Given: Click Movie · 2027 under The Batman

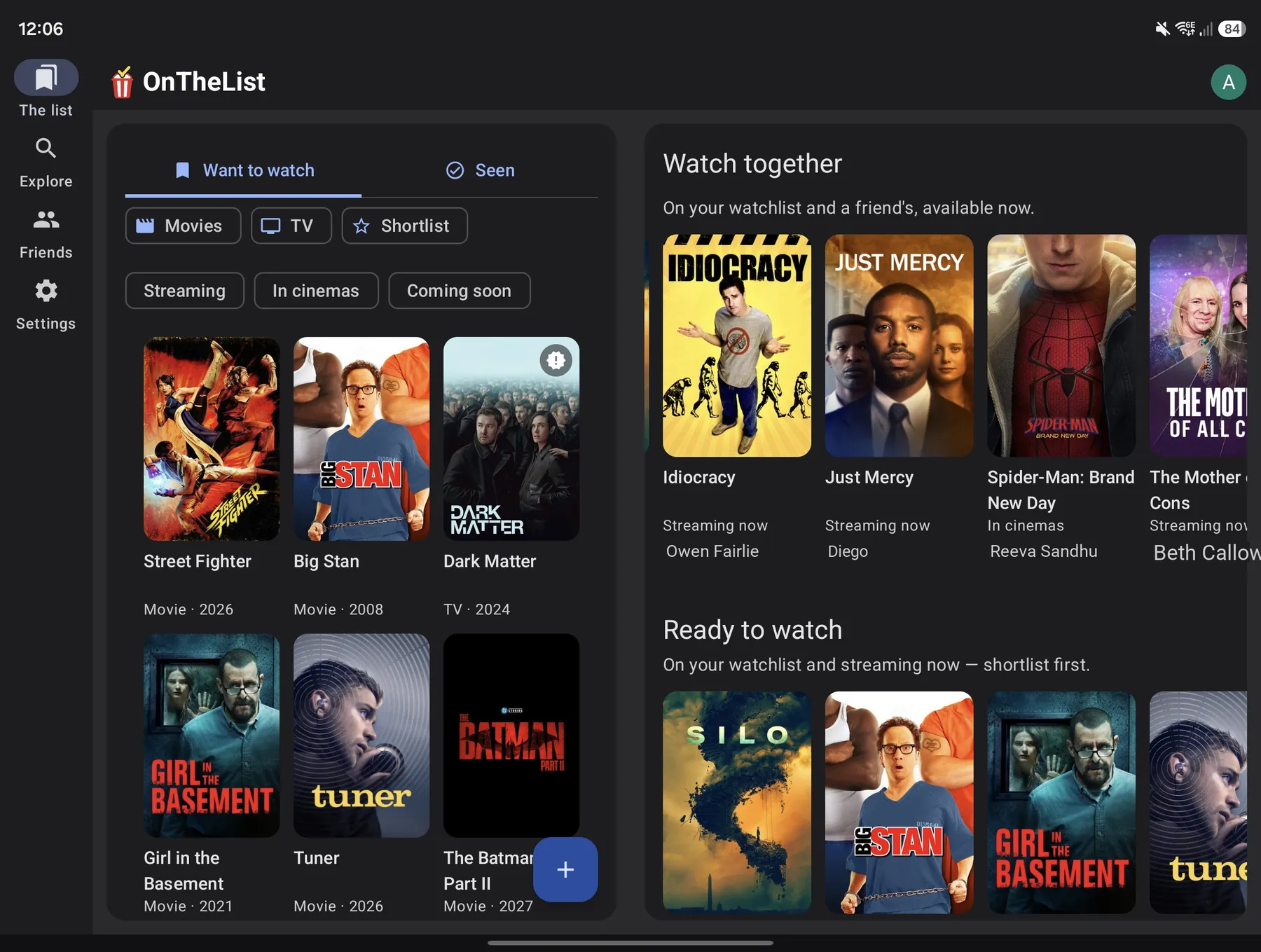Looking at the screenshot, I should pyautogui.click(x=488, y=906).
